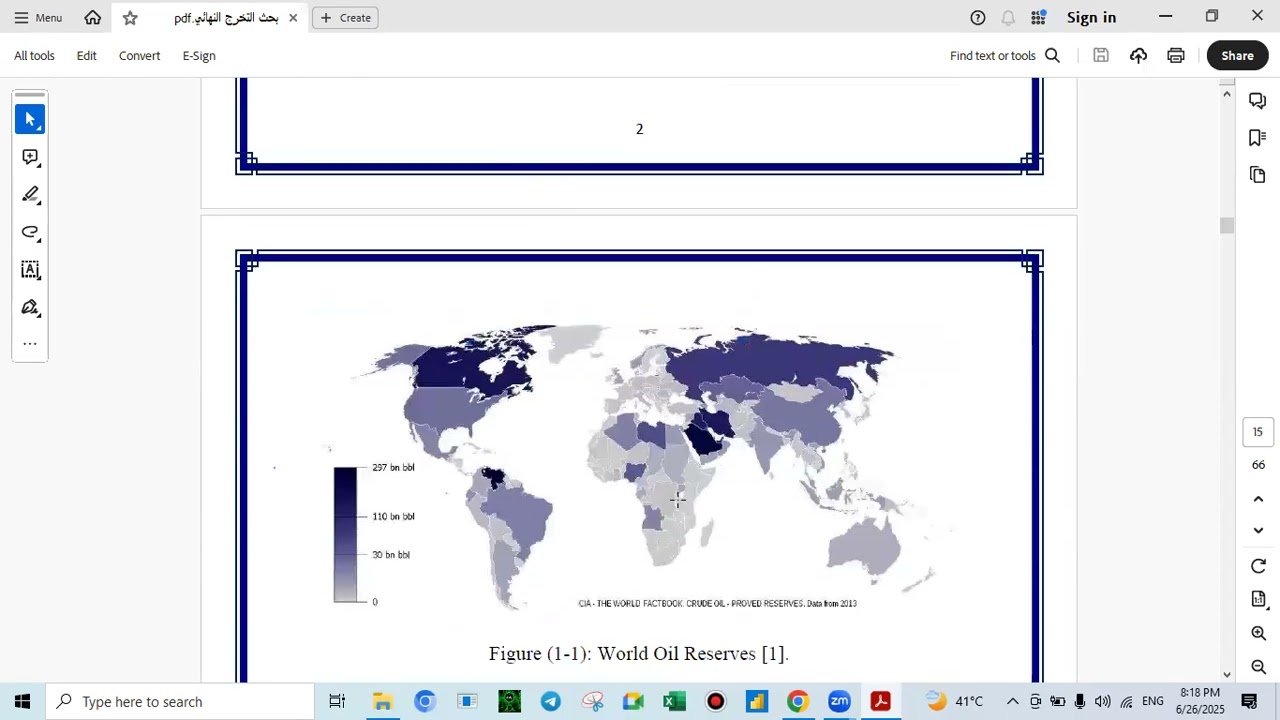The image size is (1280, 720).
Task: Open All tools panel
Action: click(x=34, y=55)
